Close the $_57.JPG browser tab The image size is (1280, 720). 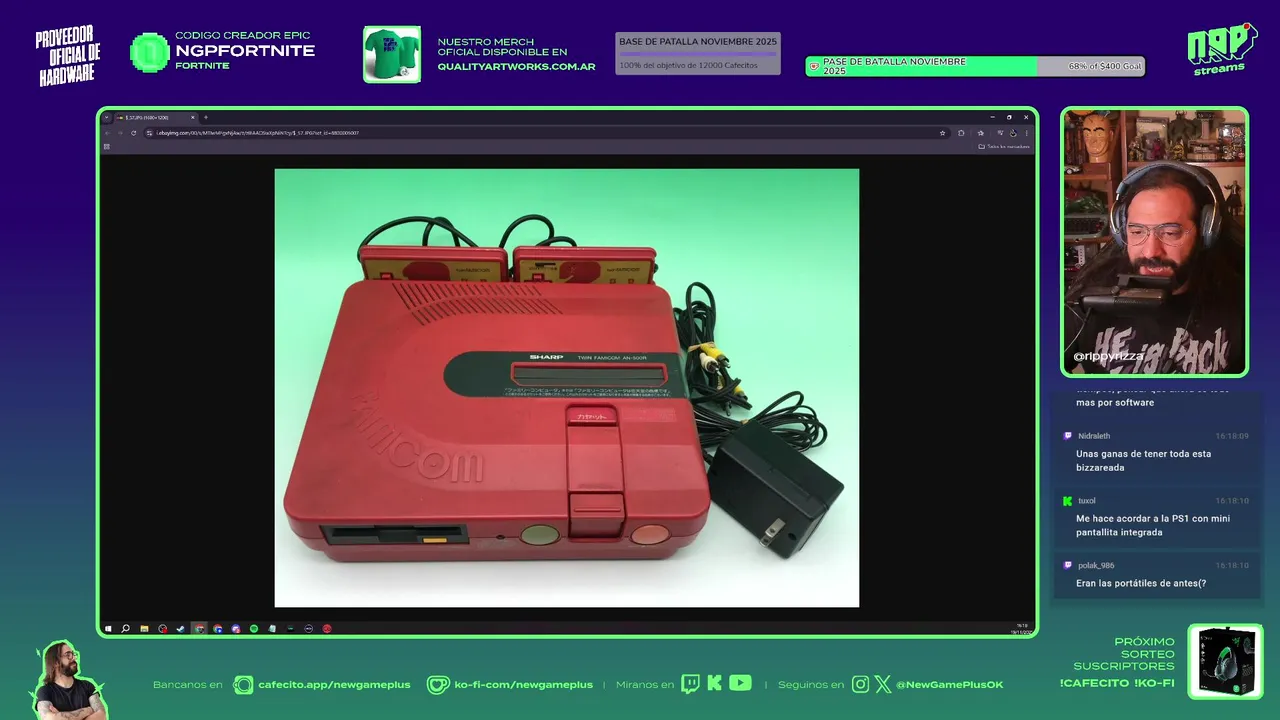(193, 117)
